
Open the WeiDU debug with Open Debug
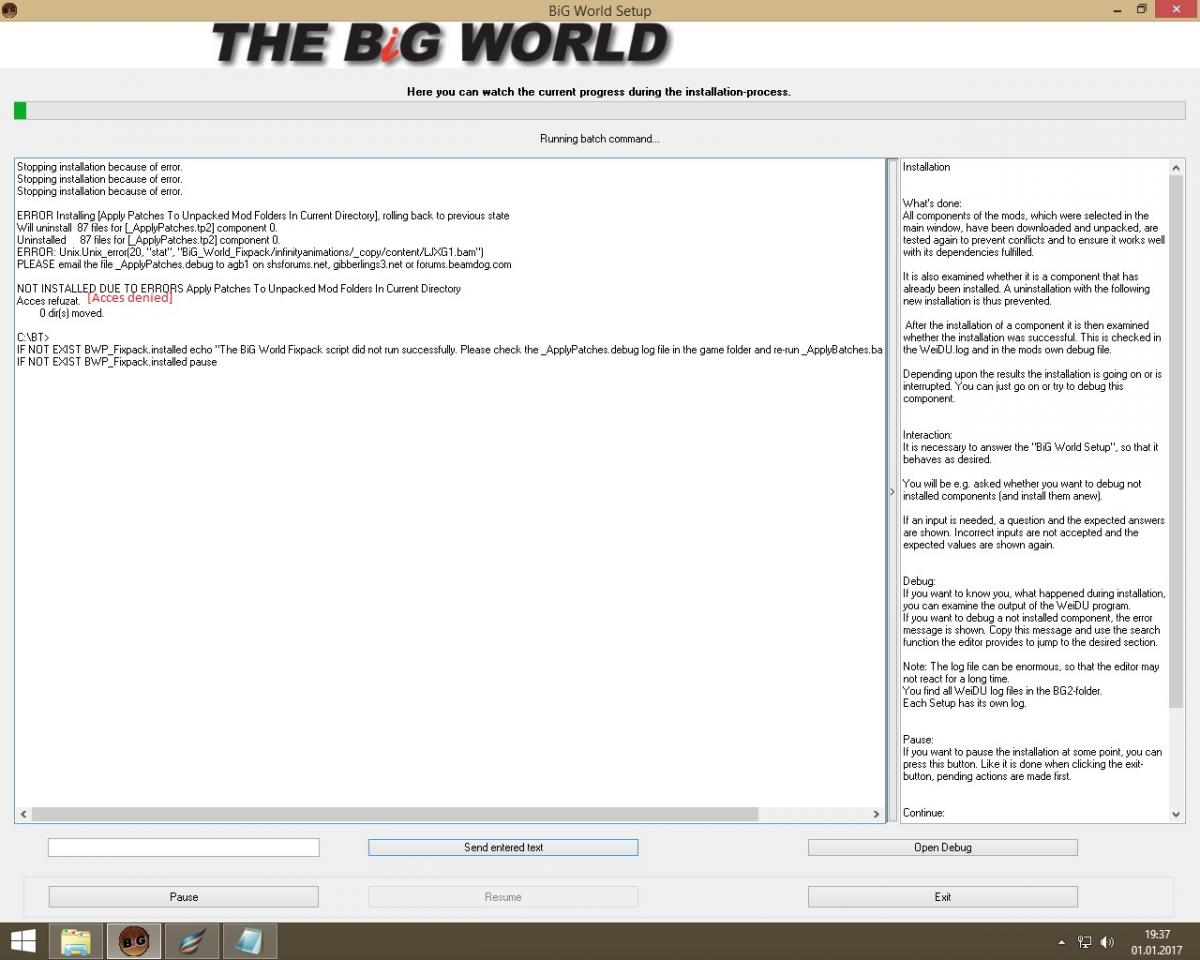(x=942, y=847)
